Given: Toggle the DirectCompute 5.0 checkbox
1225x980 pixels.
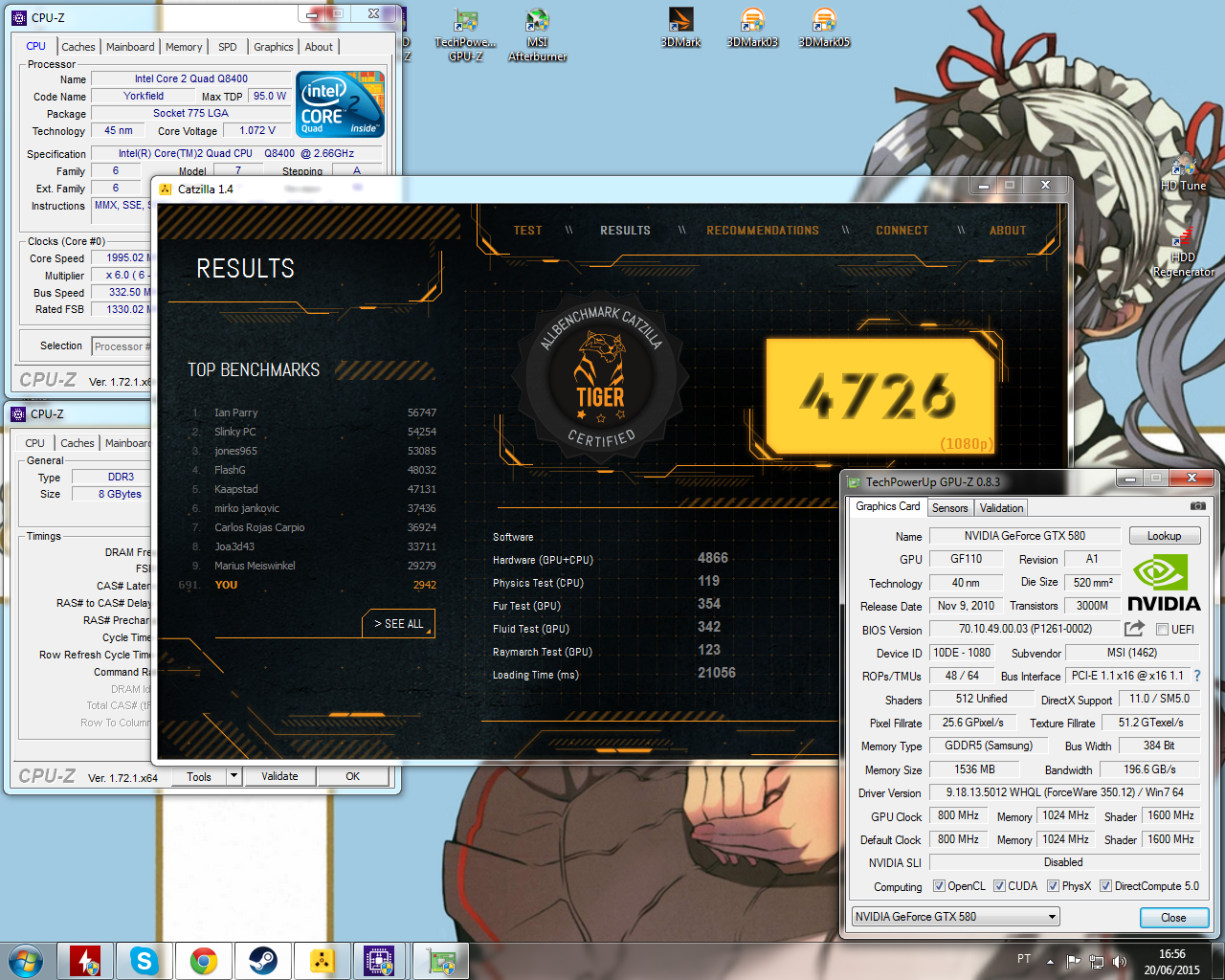Looking at the screenshot, I should click(x=1105, y=886).
